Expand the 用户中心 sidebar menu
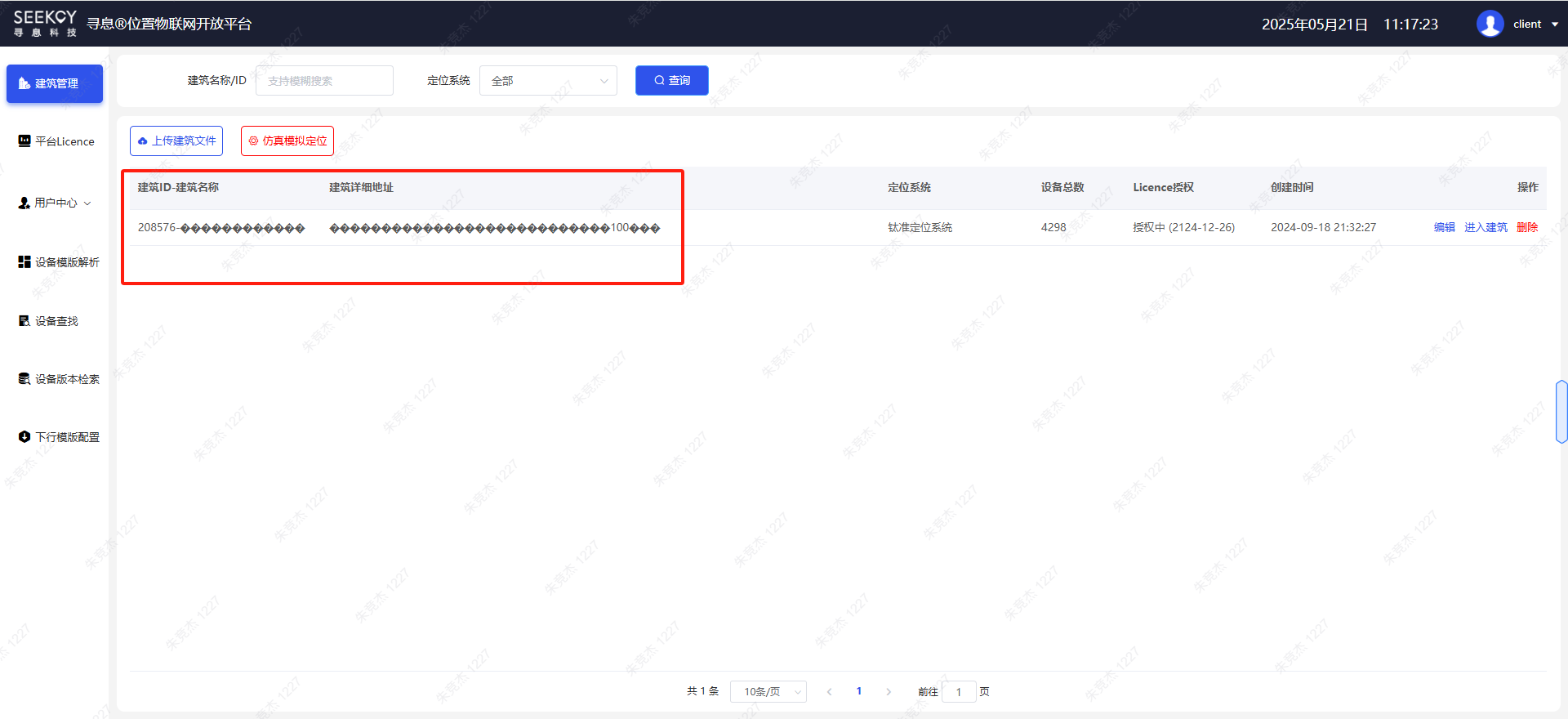Screen dimensions: 1568x719 (55, 203)
